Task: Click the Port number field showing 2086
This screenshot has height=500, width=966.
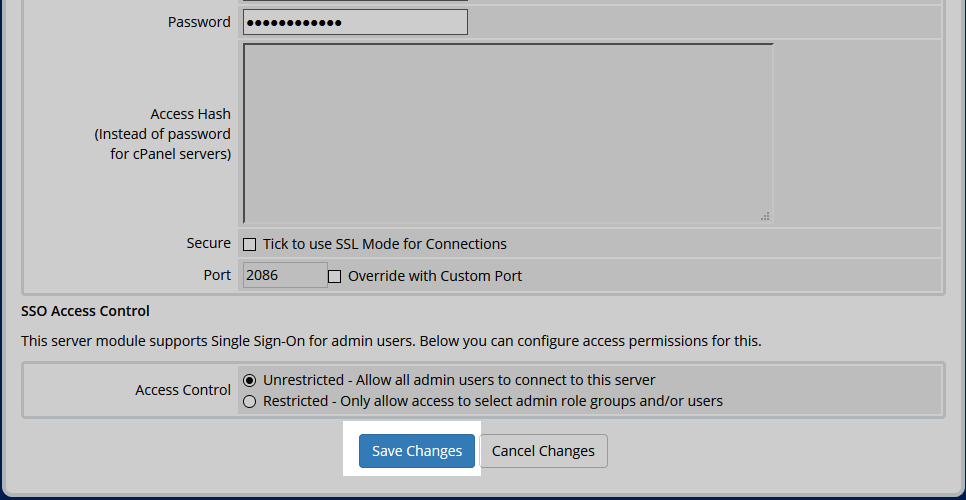Action: click(x=284, y=275)
